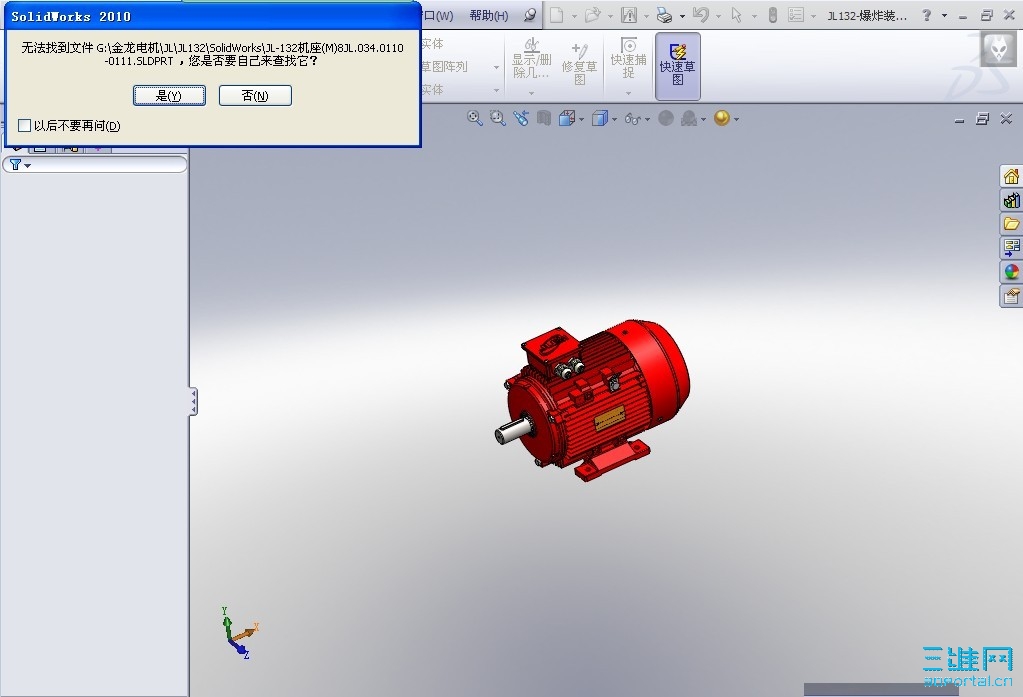This screenshot has width=1023, height=697.
Task: Open the Custom Properties task pane tab
Action: pos(1011,296)
